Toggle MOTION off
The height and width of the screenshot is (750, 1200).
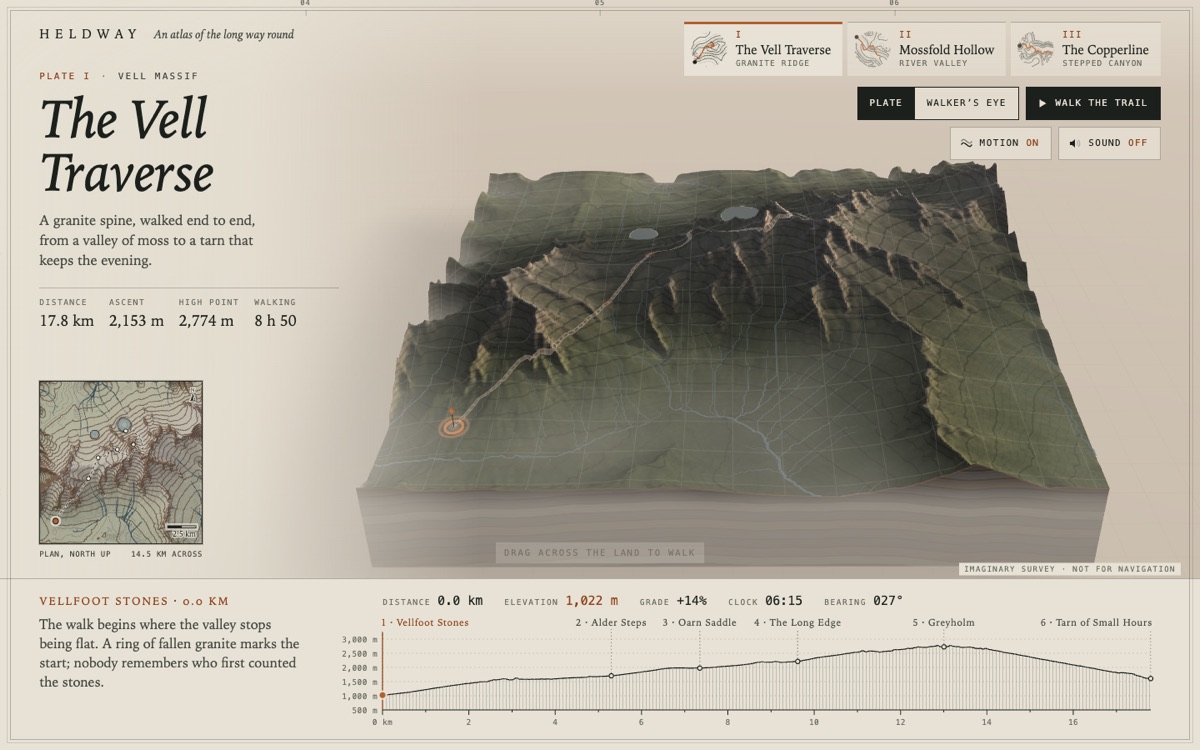click(1001, 143)
